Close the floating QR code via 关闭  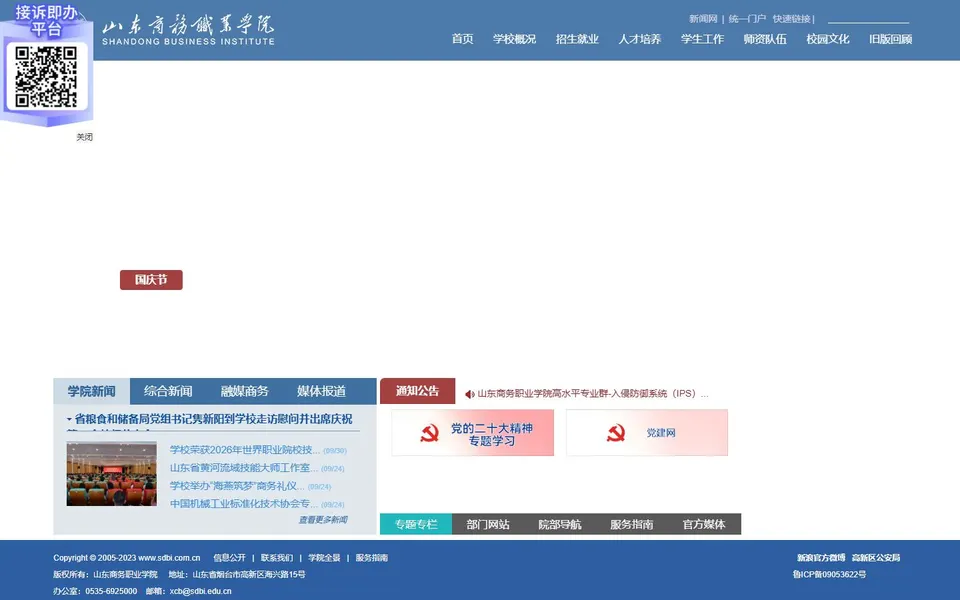(84, 137)
